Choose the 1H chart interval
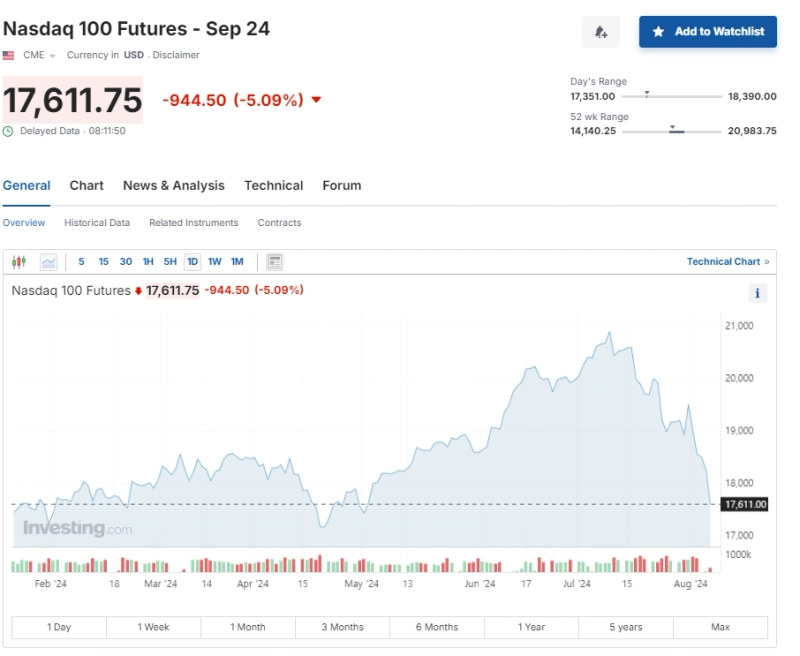 (x=148, y=262)
